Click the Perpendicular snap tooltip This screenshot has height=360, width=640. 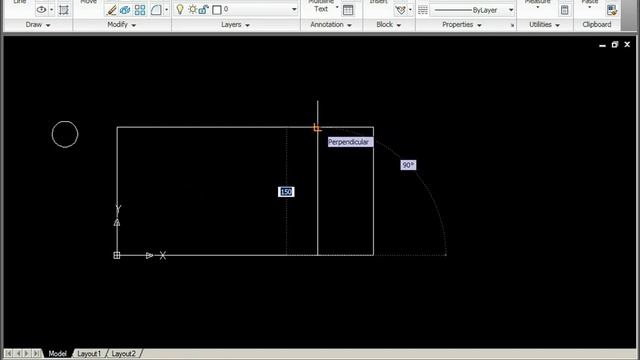350,142
